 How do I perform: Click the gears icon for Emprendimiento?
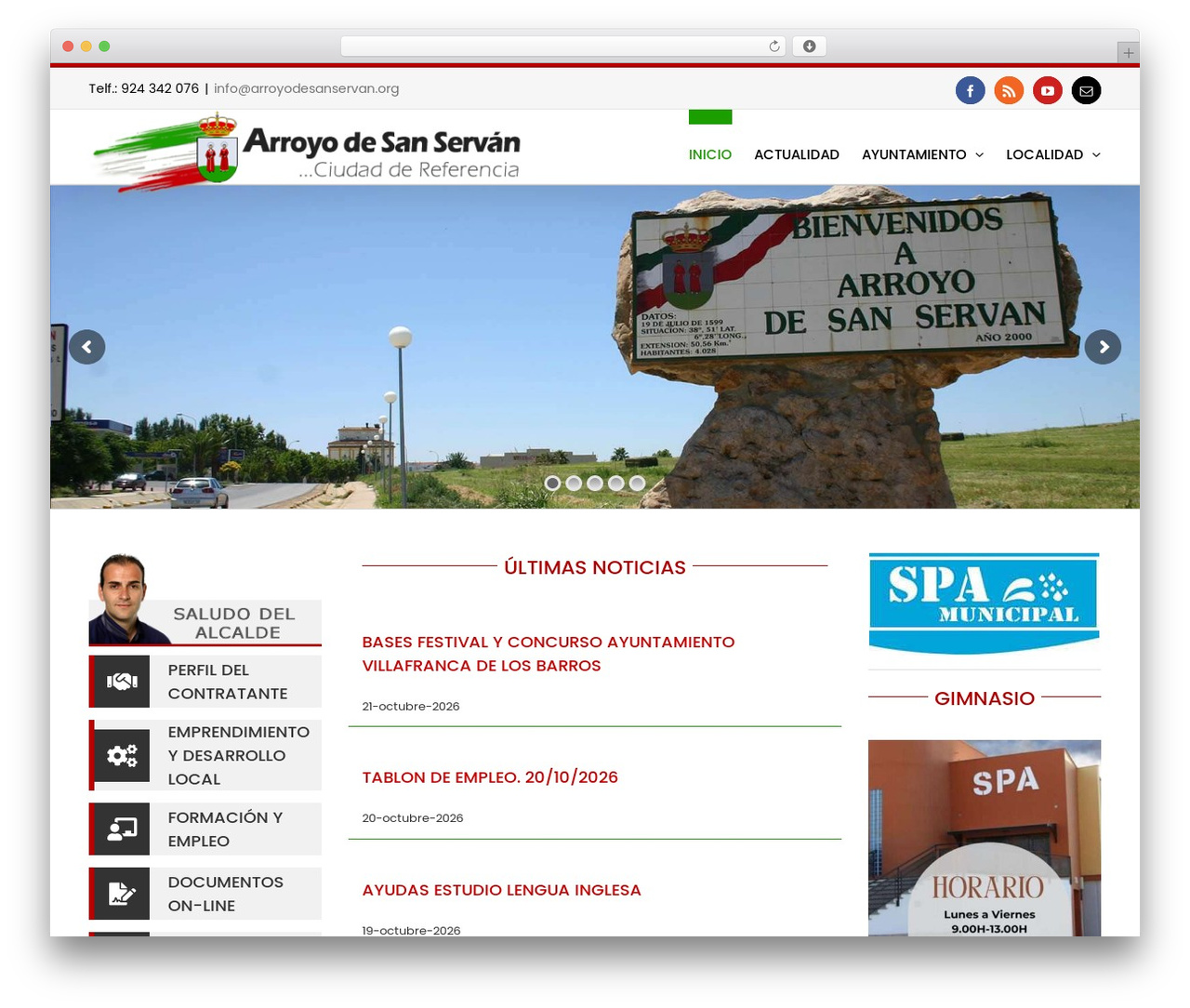pos(122,755)
